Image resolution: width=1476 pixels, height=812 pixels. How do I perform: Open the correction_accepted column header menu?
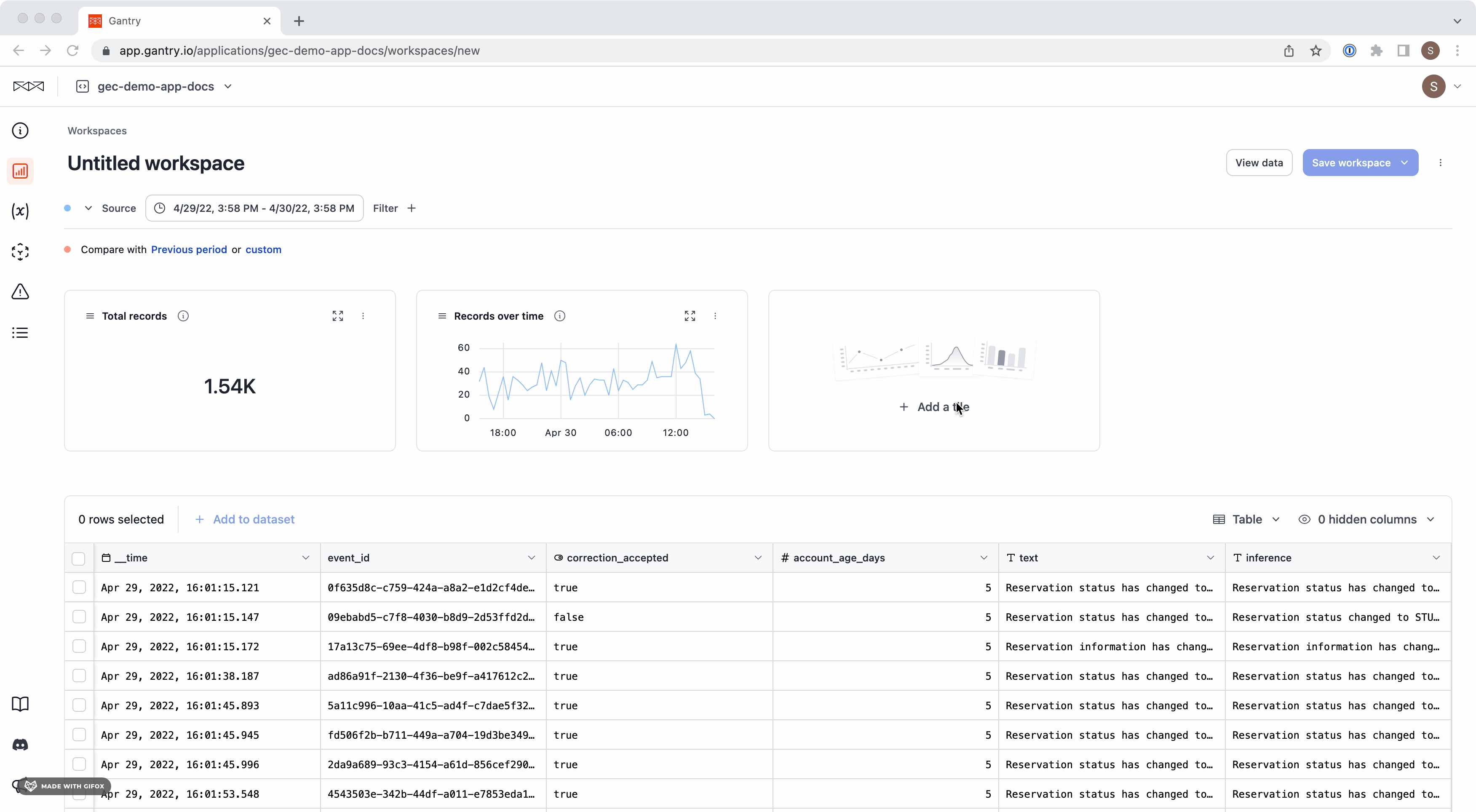pos(757,558)
